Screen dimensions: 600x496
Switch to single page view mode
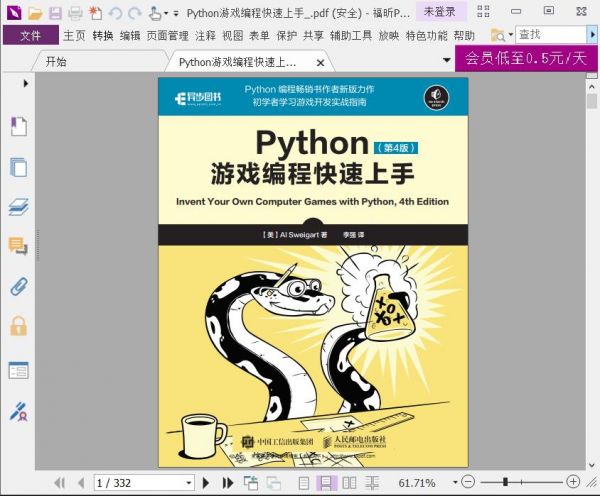point(305,483)
